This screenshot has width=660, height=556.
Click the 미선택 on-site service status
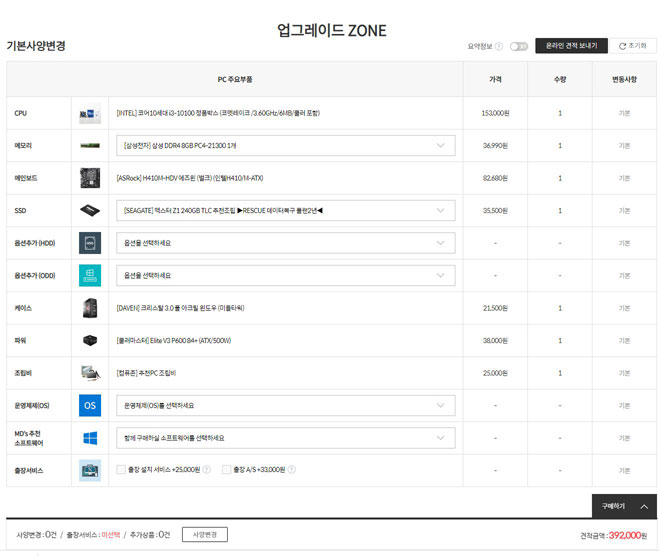[x=111, y=535]
